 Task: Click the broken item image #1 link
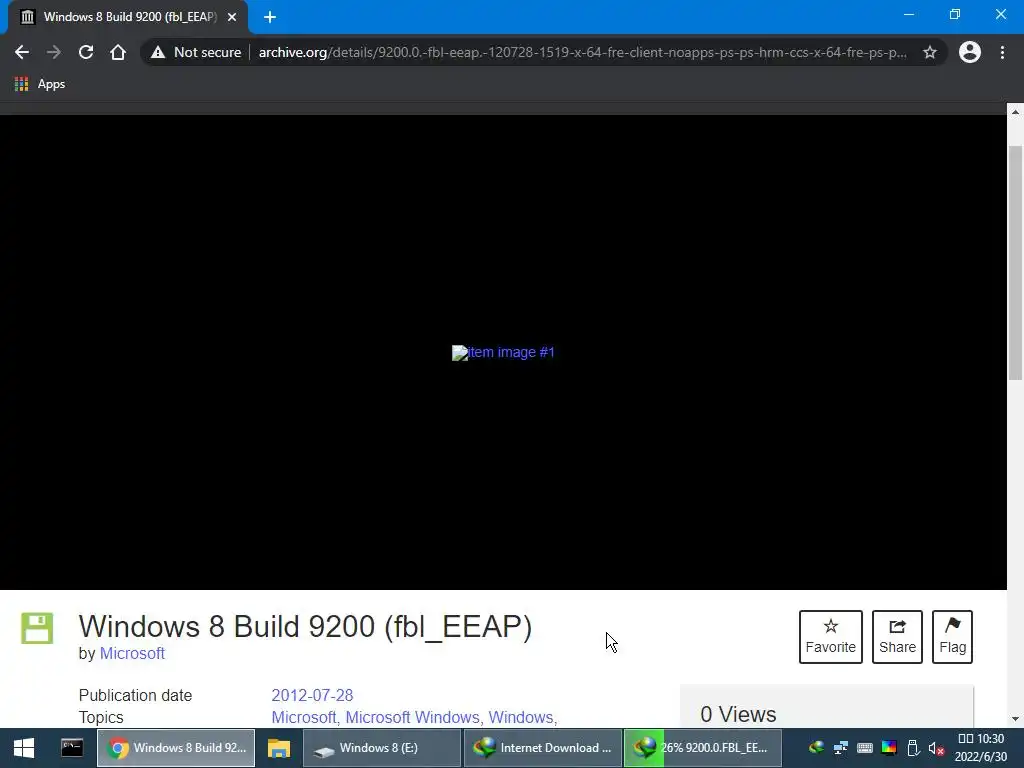pyautogui.click(x=503, y=353)
